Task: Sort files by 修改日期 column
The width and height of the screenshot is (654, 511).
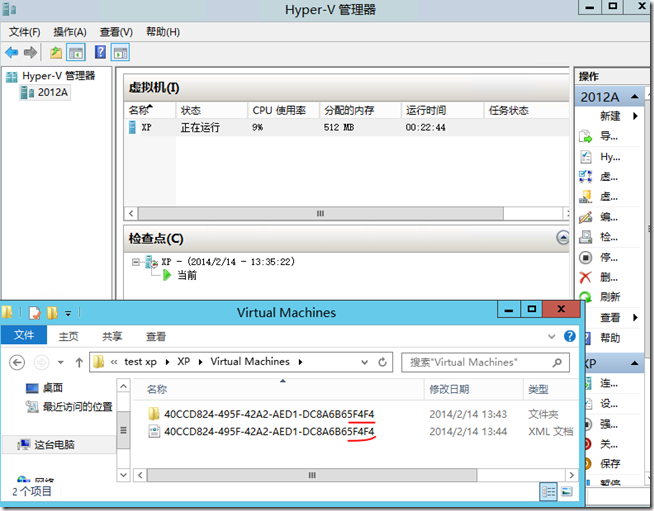Action: click(473, 389)
